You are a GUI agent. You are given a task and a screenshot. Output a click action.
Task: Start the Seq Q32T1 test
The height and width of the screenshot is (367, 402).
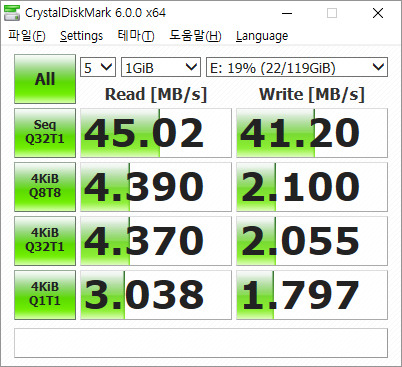[x=45, y=133]
